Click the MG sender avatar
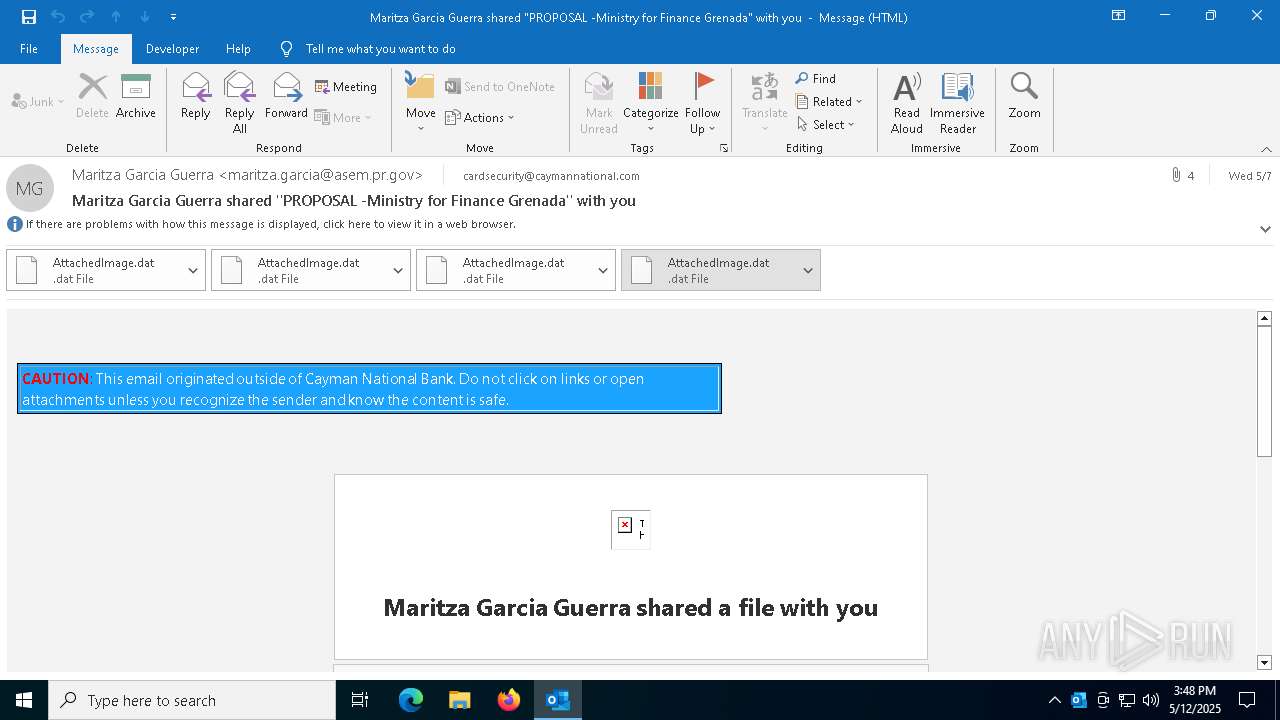Image resolution: width=1280 pixels, height=720 pixels. (29, 187)
